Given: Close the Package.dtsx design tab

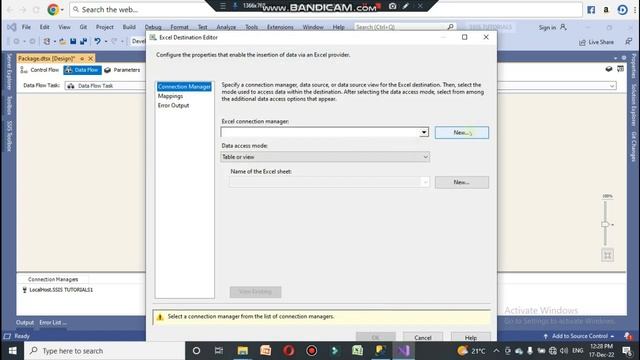Looking at the screenshot, I should pyautogui.click(x=91, y=58).
